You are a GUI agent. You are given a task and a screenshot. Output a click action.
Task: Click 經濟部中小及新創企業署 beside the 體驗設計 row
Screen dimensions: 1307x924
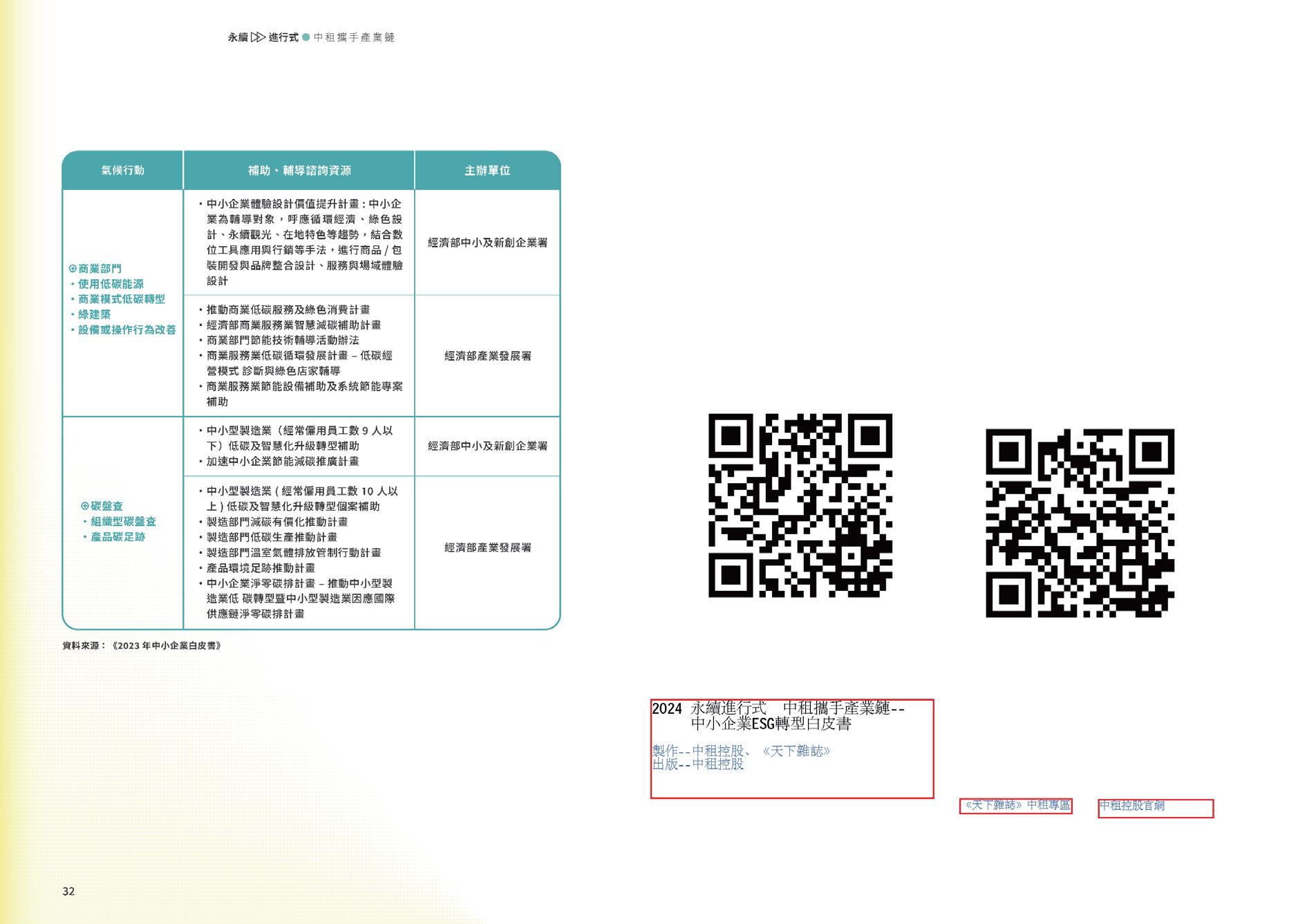[x=488, y=243]
